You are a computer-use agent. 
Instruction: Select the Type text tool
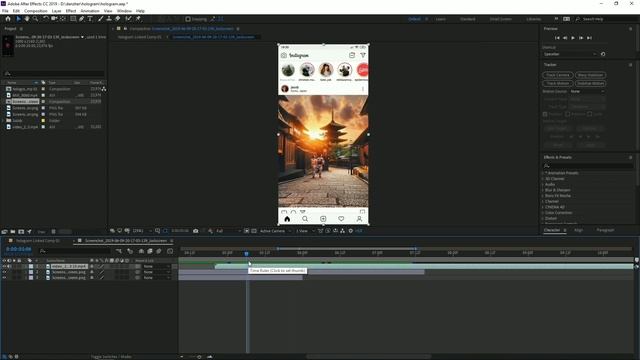(90, 19)
